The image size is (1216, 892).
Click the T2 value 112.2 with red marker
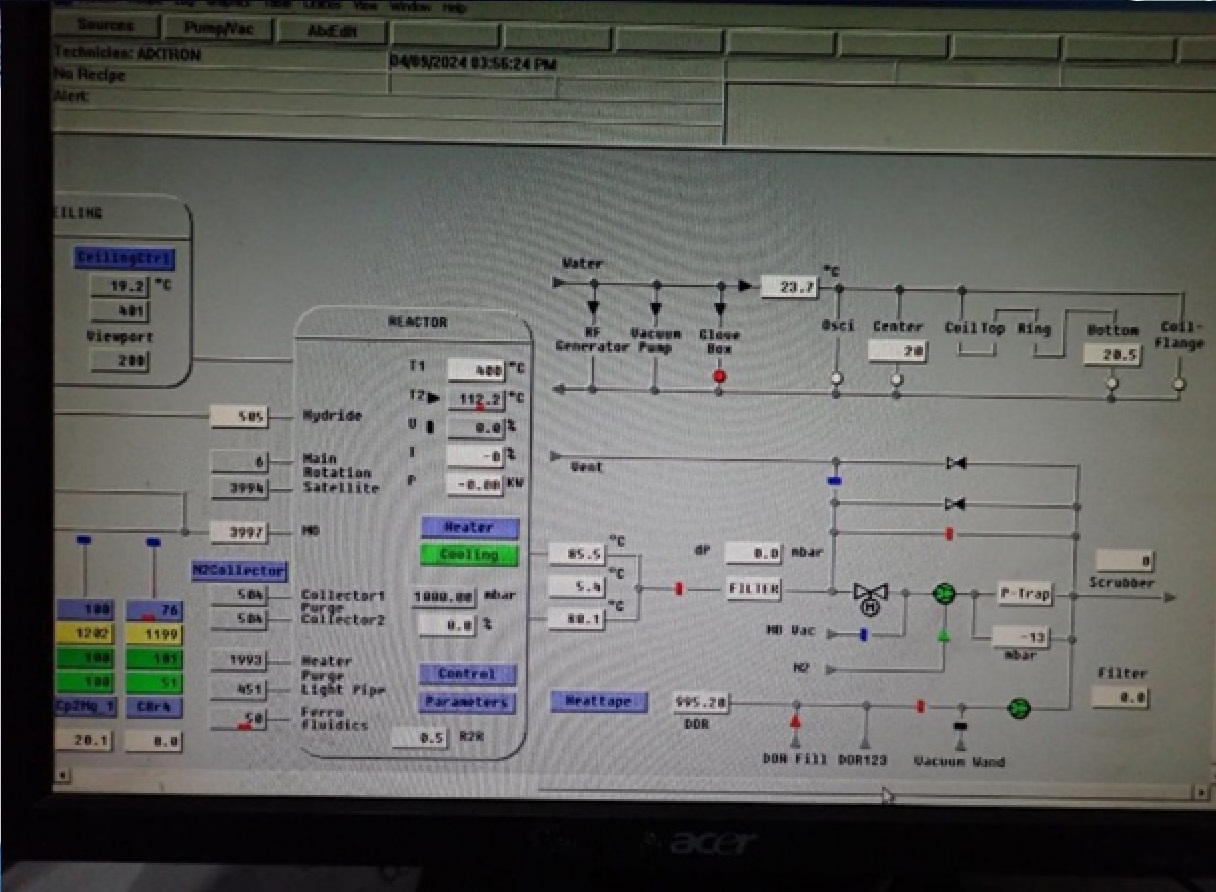(x=476, y=399)
